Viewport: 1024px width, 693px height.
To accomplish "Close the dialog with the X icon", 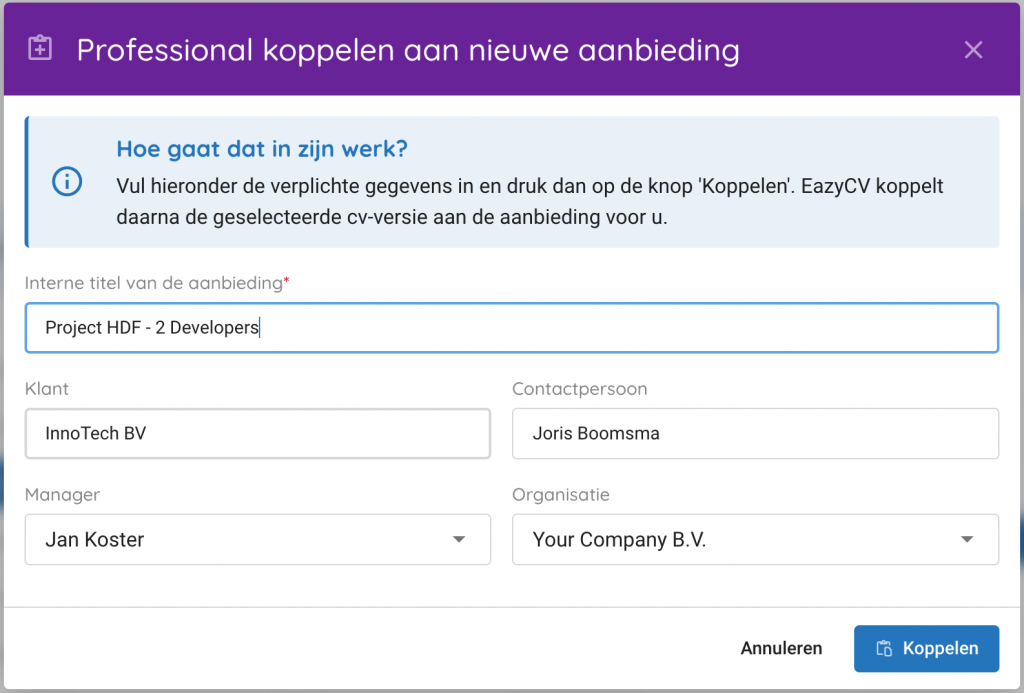I will coord(973,50).
